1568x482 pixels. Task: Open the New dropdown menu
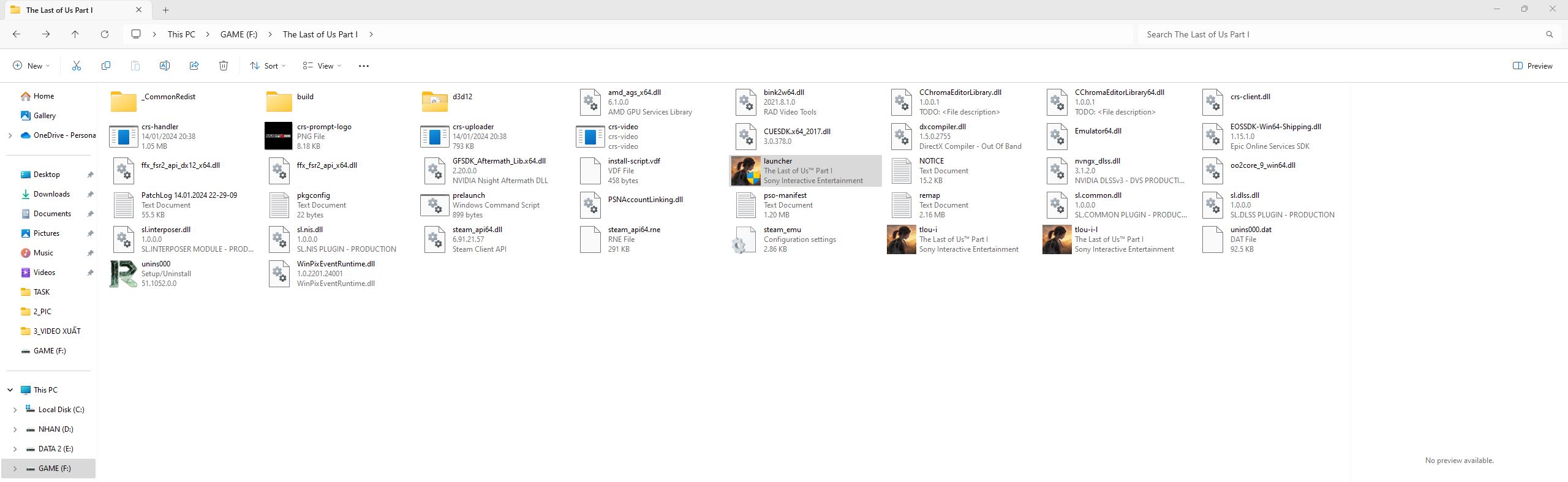click(31, 66)
